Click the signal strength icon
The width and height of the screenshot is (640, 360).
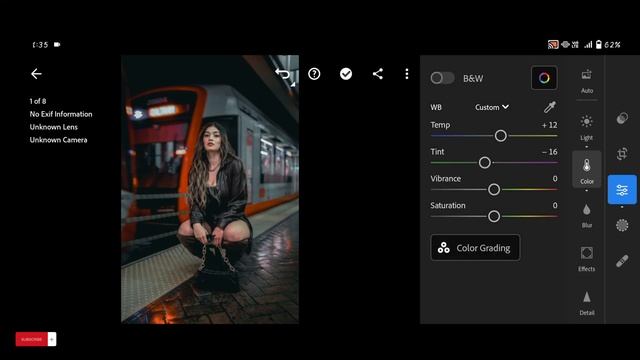pos(588,44)
